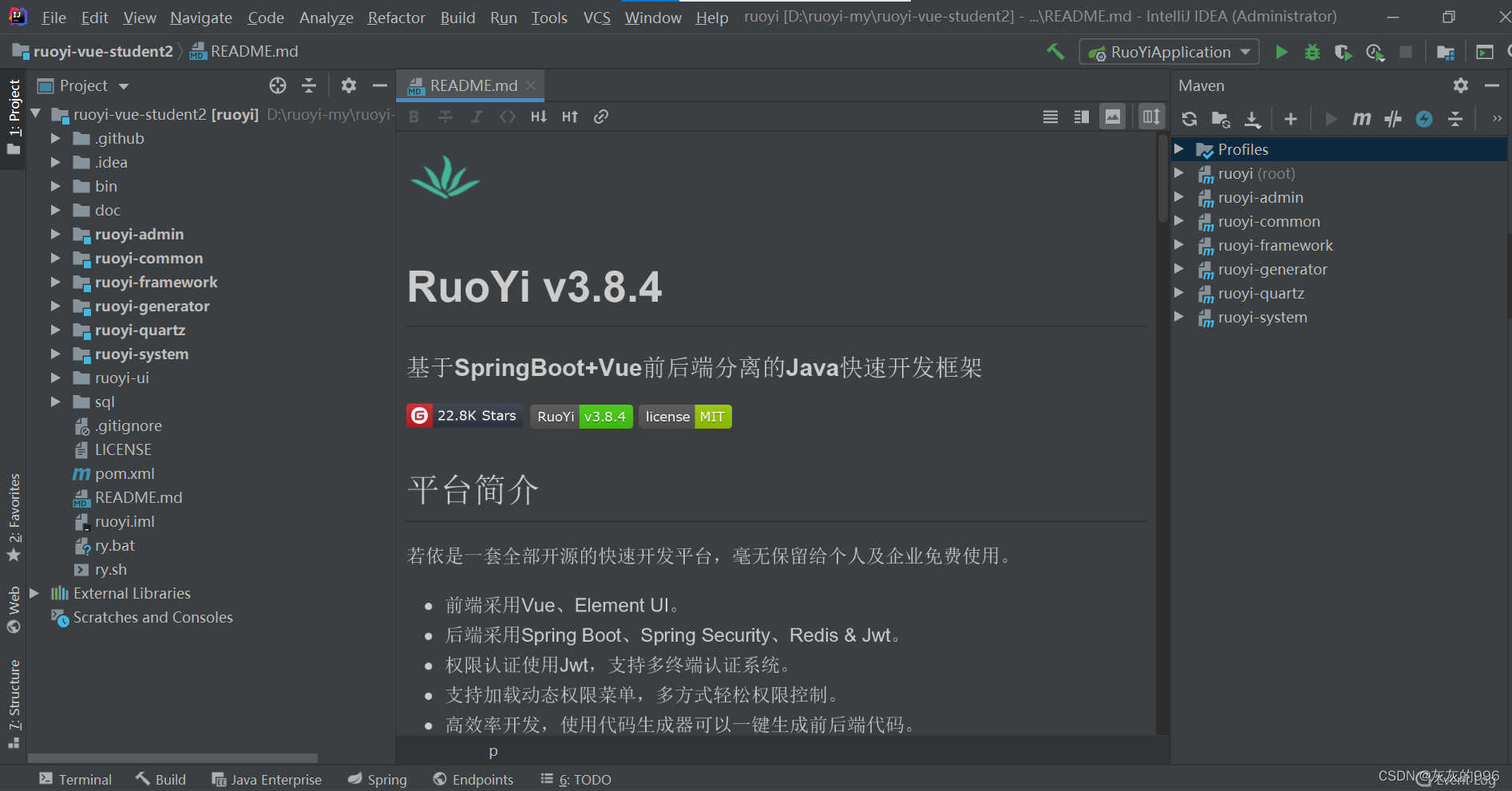
Task: Open the Terminal tool window
Action: click(76, 780)
